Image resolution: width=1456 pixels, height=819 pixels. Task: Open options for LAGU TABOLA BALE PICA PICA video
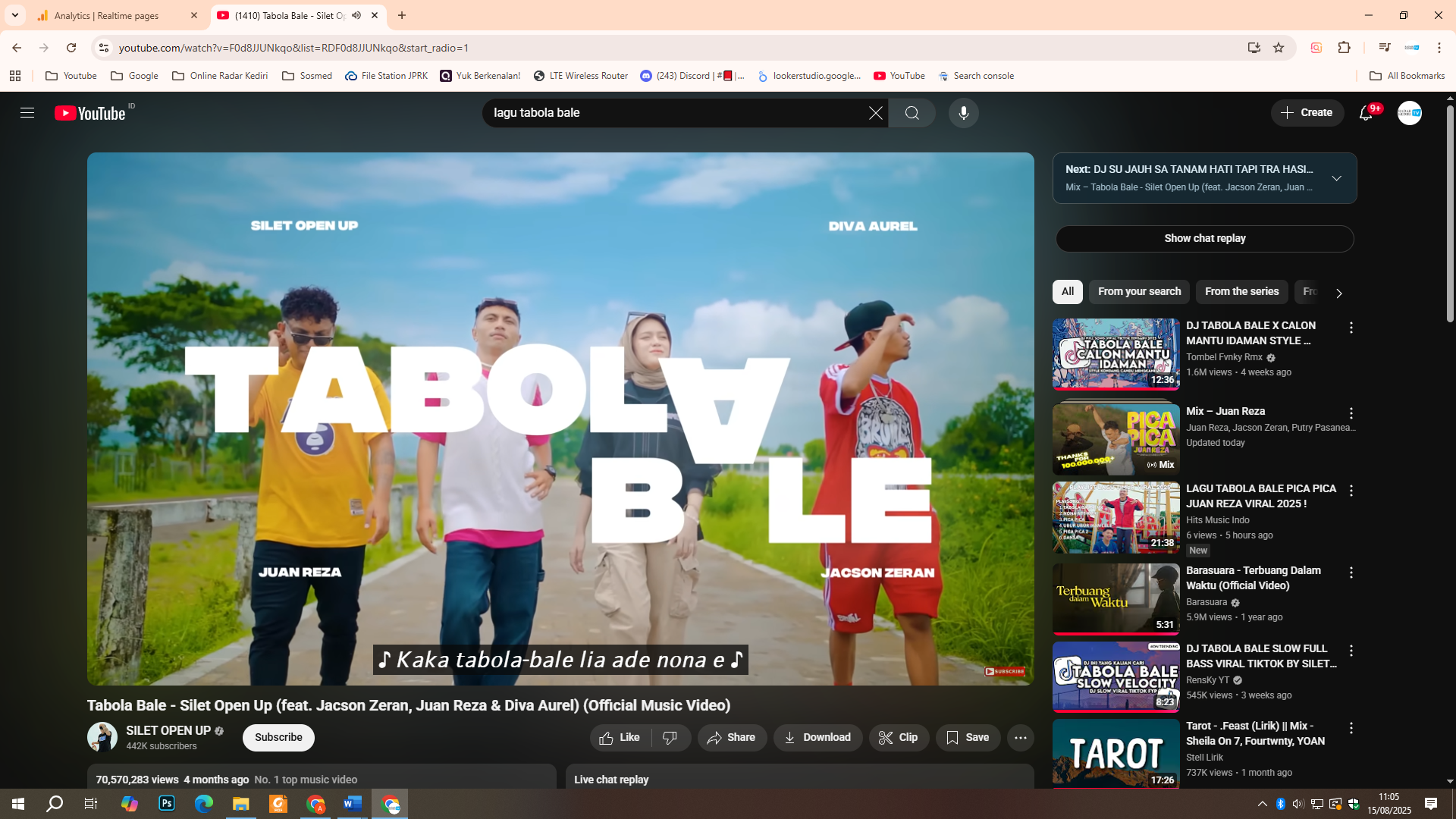coord(1351,491)
